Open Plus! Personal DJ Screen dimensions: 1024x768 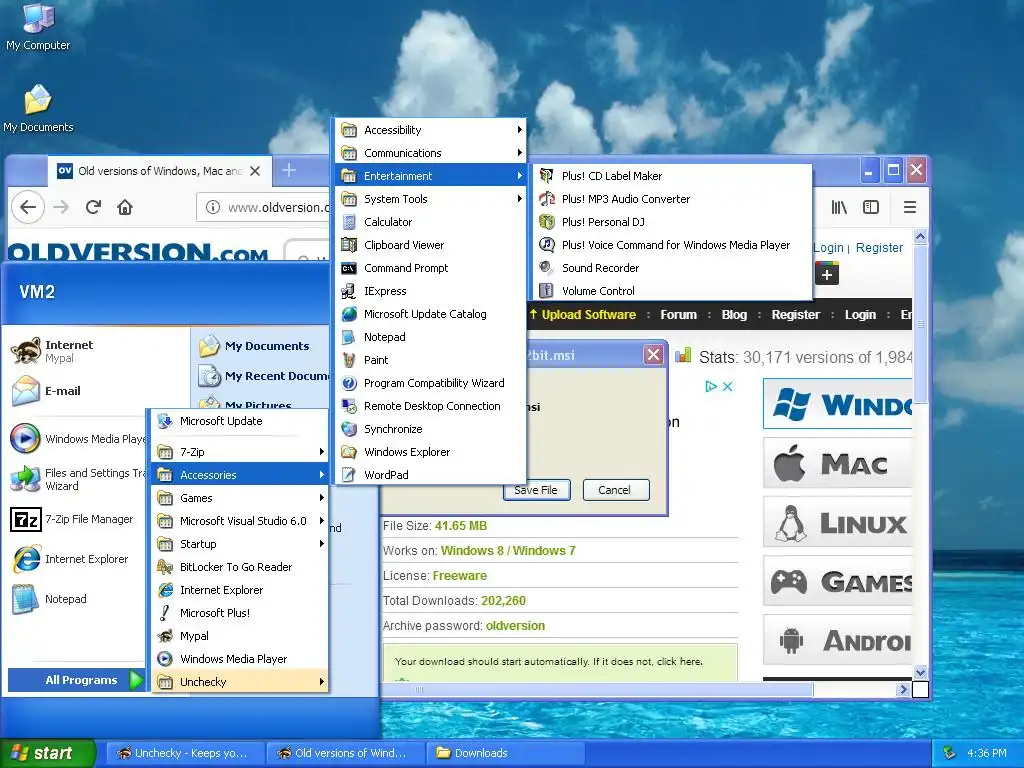click(673, 221)
